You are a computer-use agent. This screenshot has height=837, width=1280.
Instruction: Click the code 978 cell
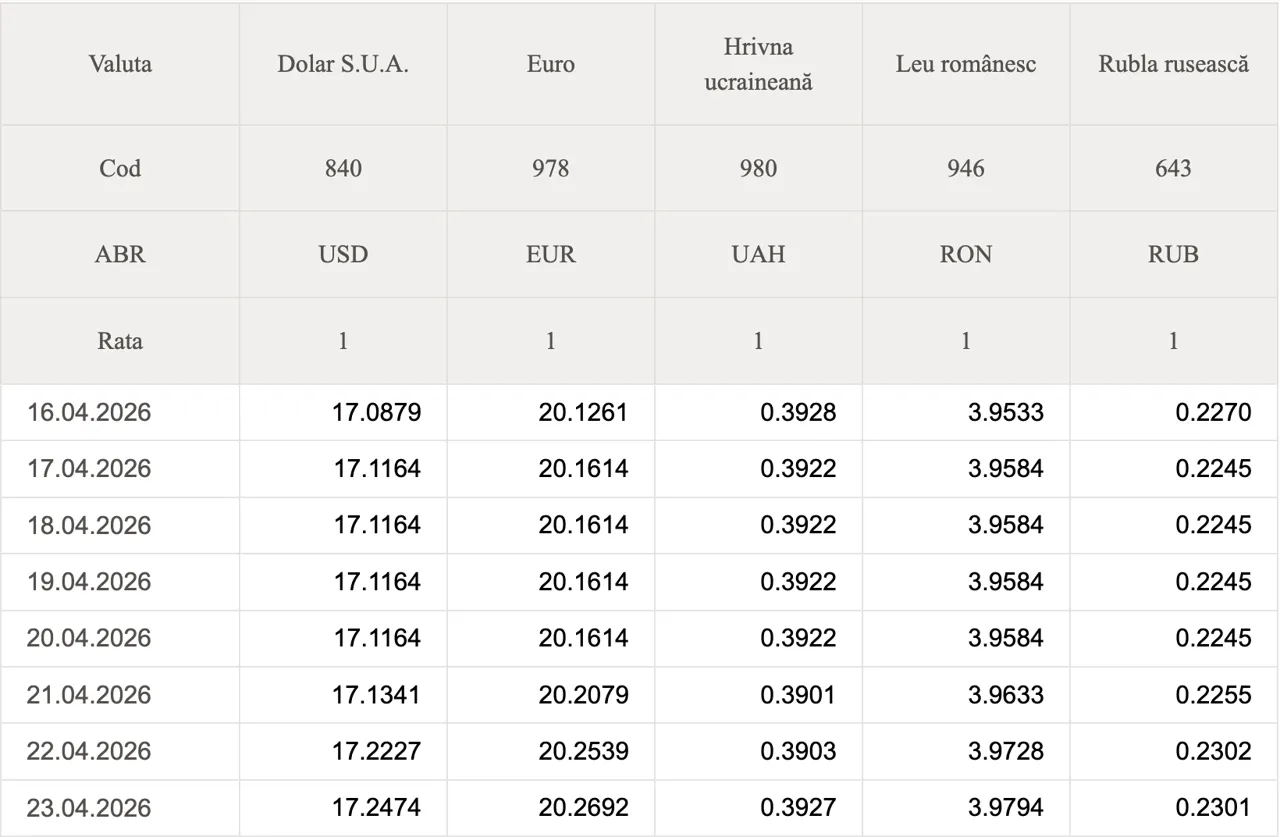(x=550, y=168)
